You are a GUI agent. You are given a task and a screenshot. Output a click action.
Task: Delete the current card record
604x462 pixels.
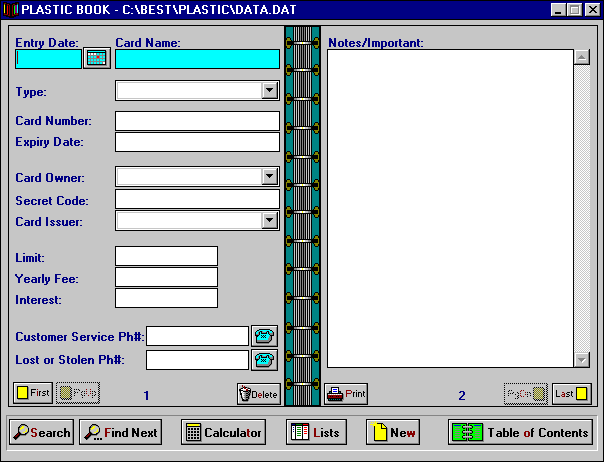259,394
